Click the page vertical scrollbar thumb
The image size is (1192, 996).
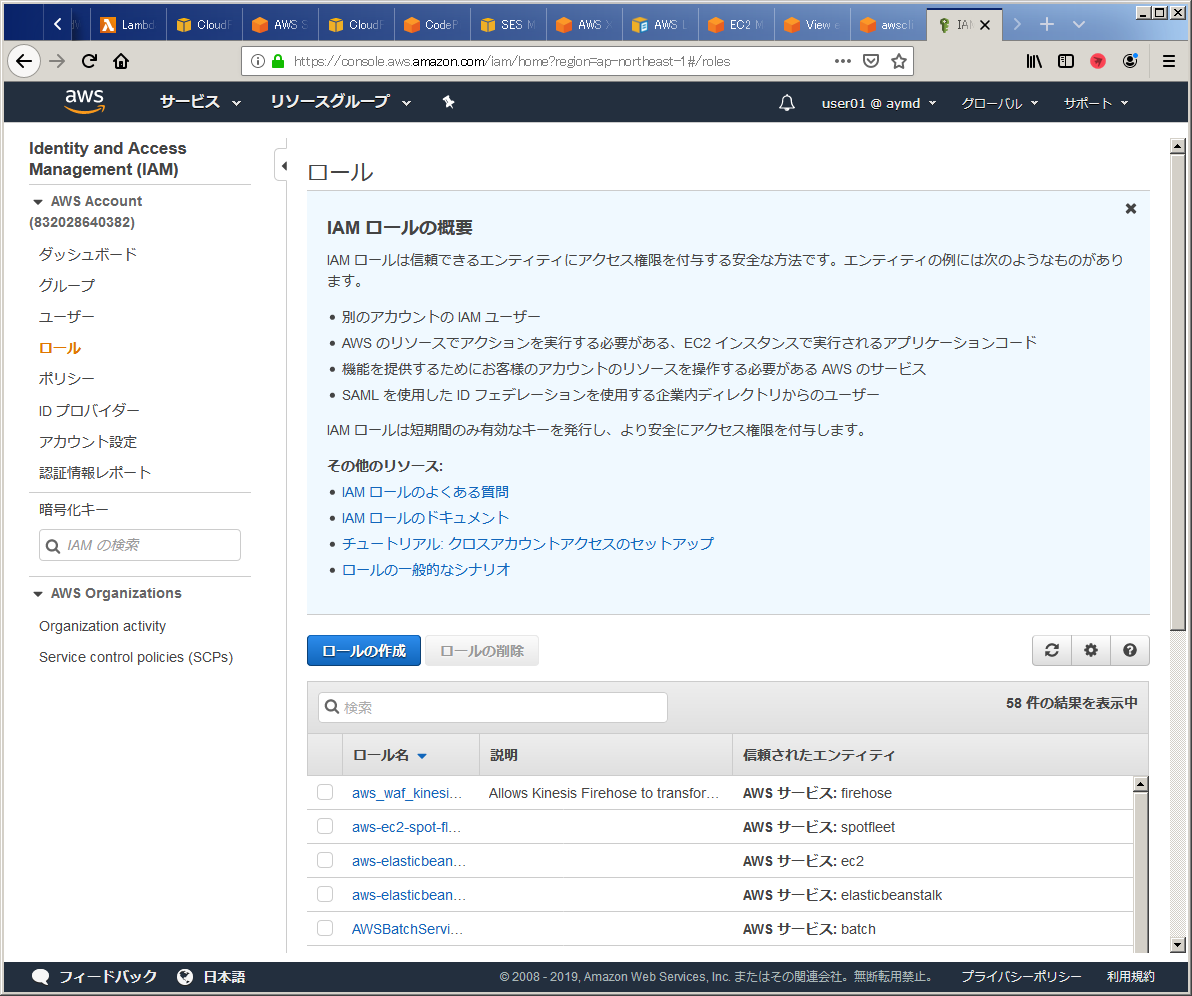pyautogui.click(x=1178, y=392)
